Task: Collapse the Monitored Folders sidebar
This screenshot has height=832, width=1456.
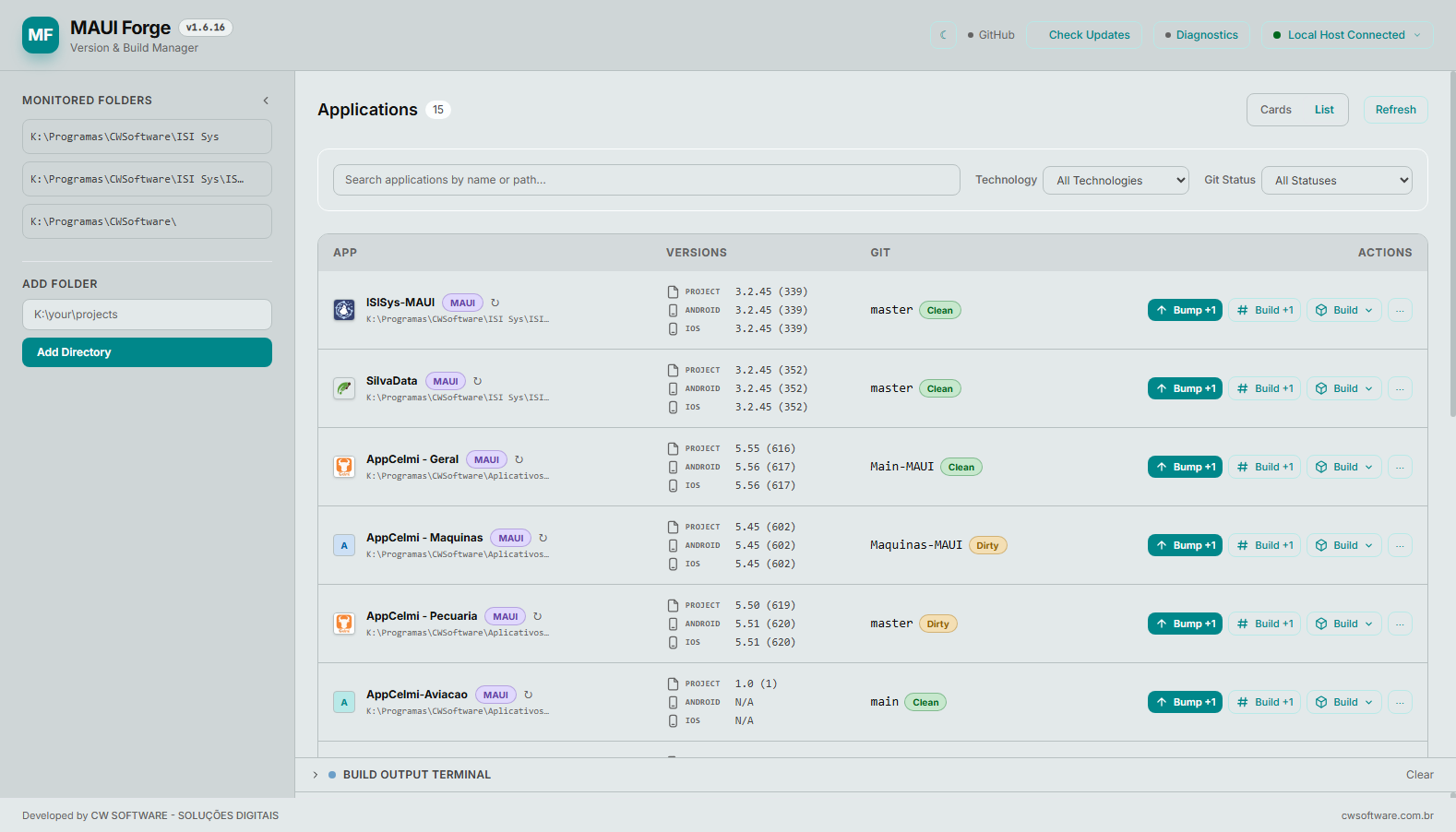Action: pos(266,101)
